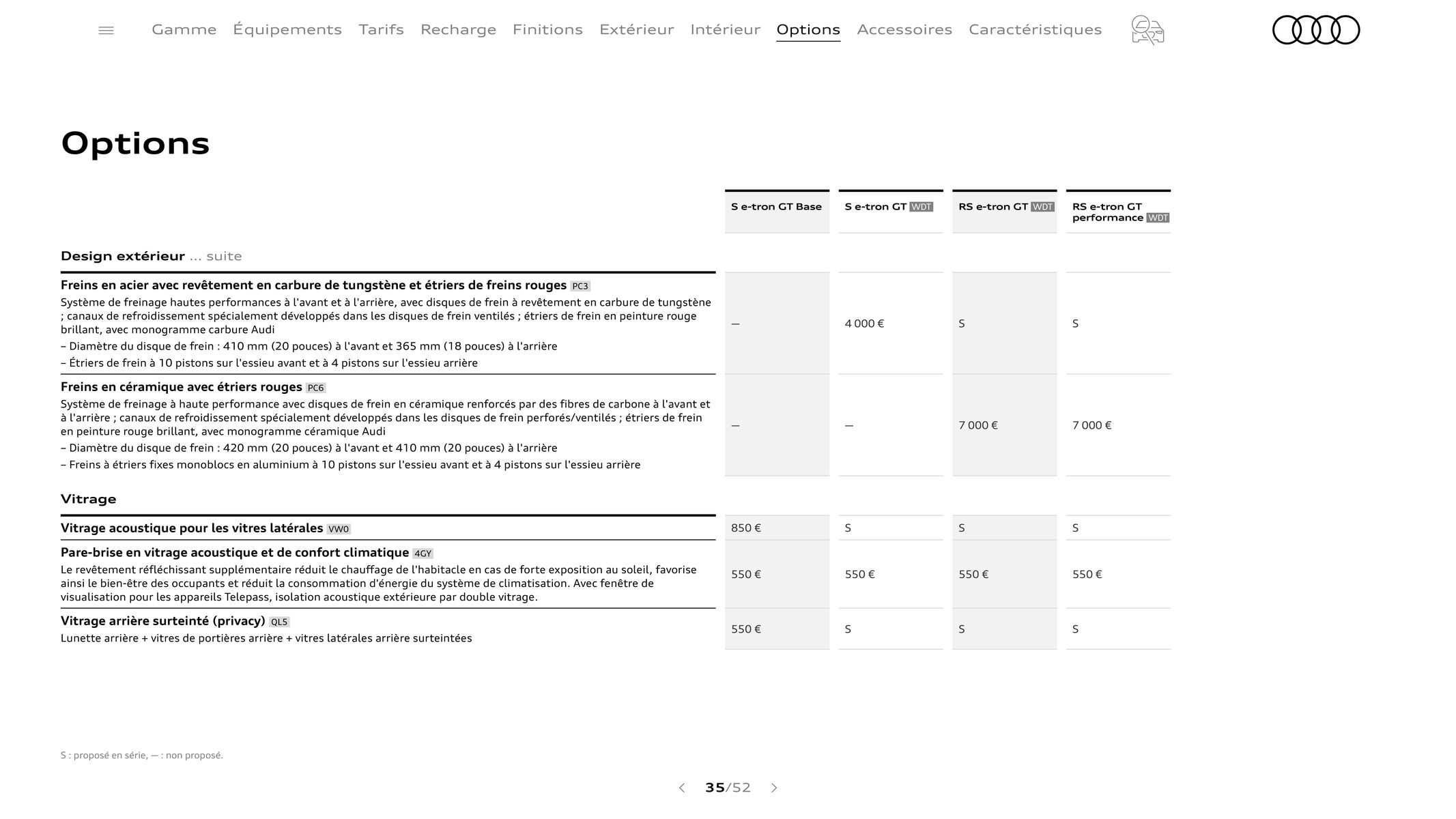The height and width of the screenshot is (819, 1456).
Task: Click the Vitrage arrière surteinté title
Action: click(x=163, y=621)
